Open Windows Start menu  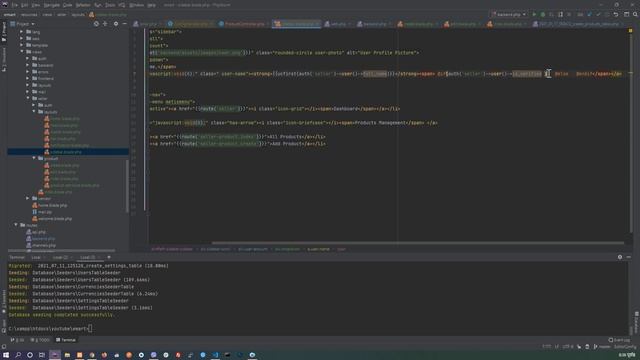click(x=6, y=355)
